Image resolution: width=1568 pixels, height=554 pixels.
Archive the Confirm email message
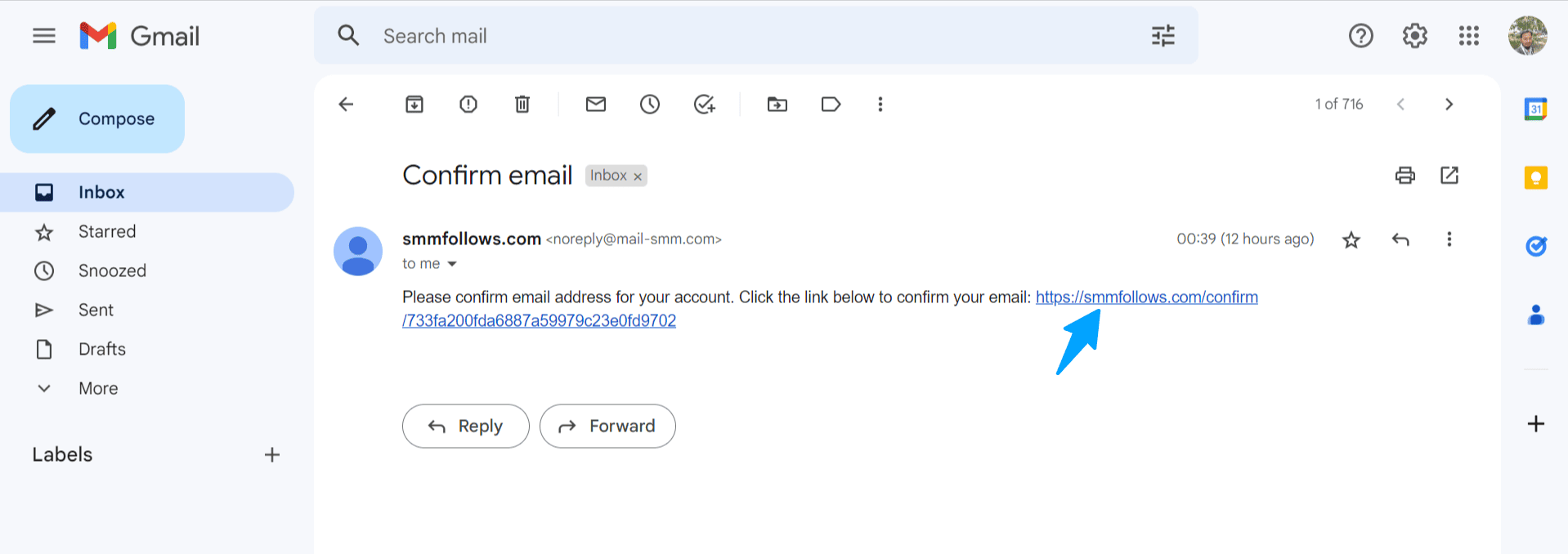coord(414,104)
